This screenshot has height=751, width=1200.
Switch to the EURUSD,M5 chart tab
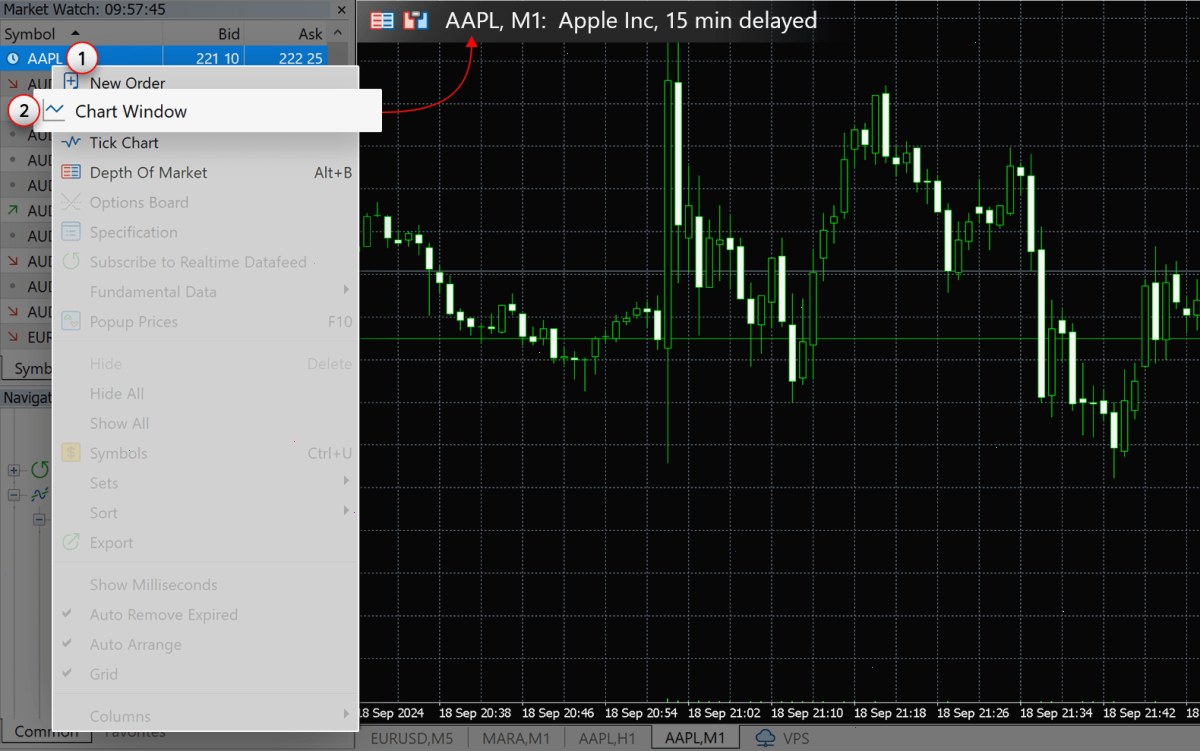tap(413, 739)
